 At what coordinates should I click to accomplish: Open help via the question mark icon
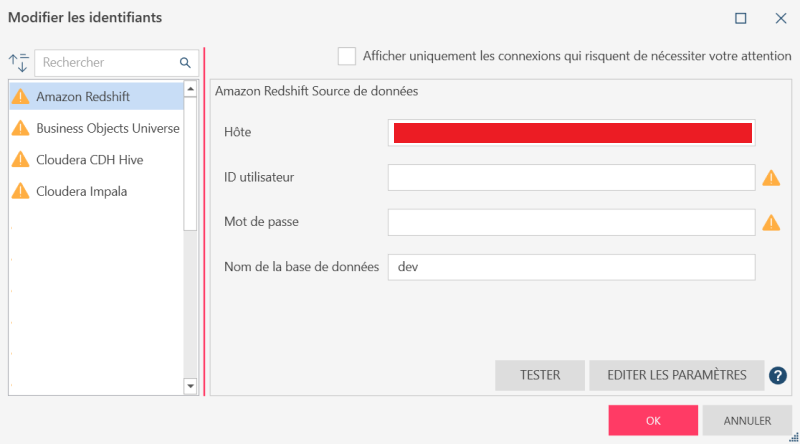(779, 376)
